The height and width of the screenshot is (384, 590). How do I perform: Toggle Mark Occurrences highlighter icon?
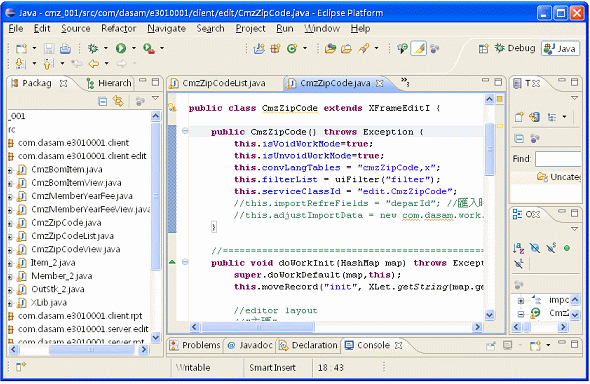click(x=418, y=49)
